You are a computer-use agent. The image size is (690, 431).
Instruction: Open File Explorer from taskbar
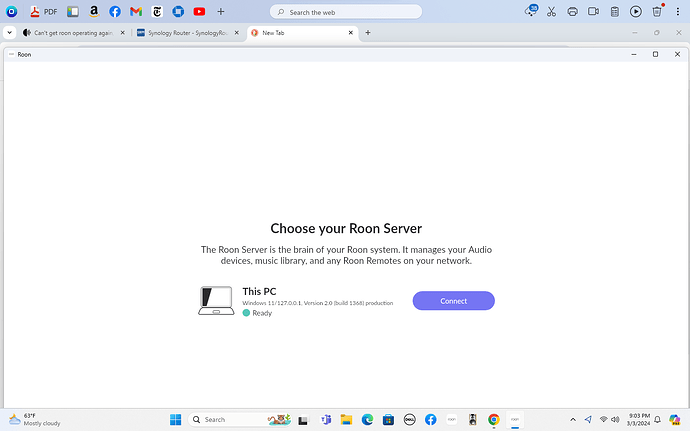[x=346, y=420]
